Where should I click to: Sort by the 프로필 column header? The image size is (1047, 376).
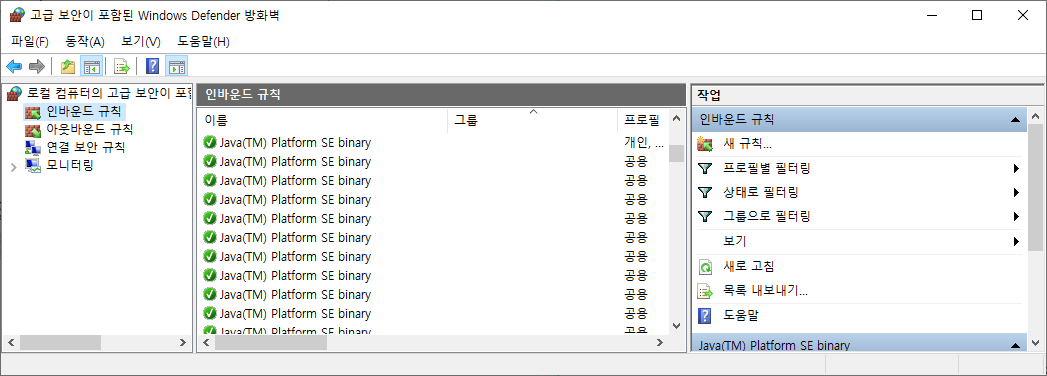pos(642,121)
